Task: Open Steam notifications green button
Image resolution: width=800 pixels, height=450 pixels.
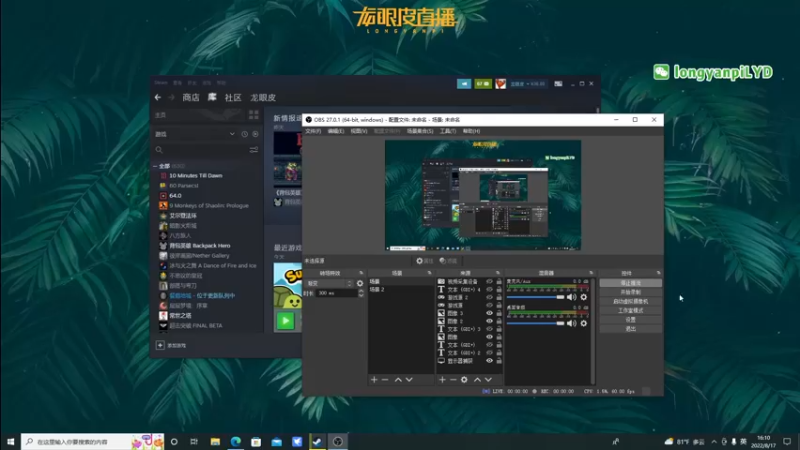Action: (483, 84)
